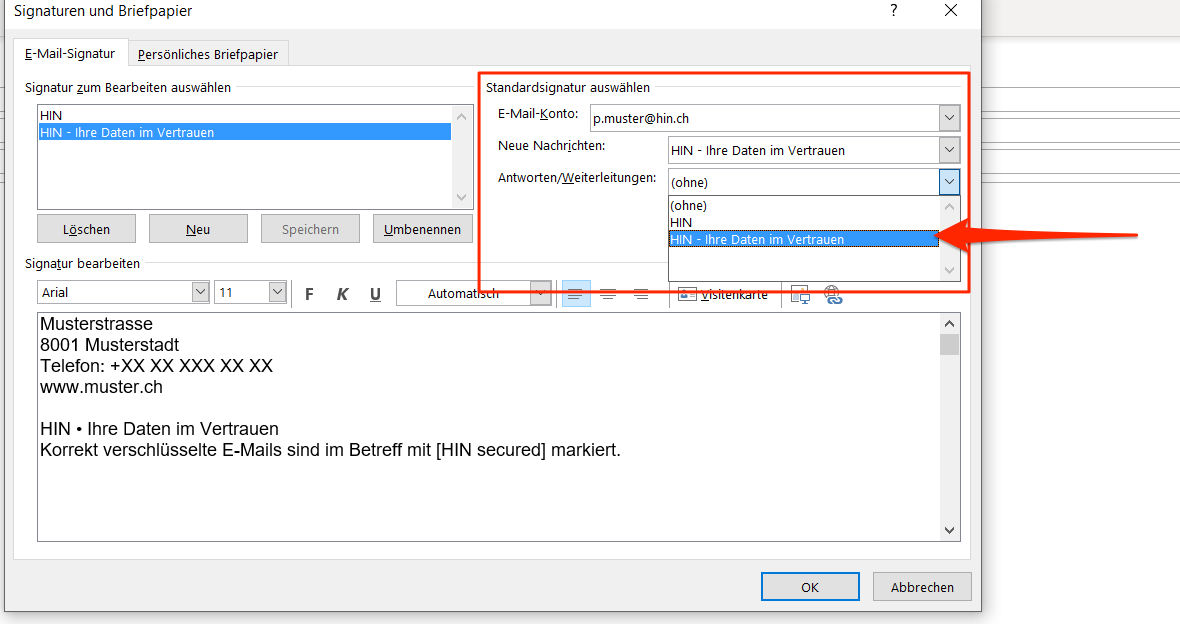Insert picture icon in signature toolbar
Screen dimensions: 1180x624
pos(800,294)
